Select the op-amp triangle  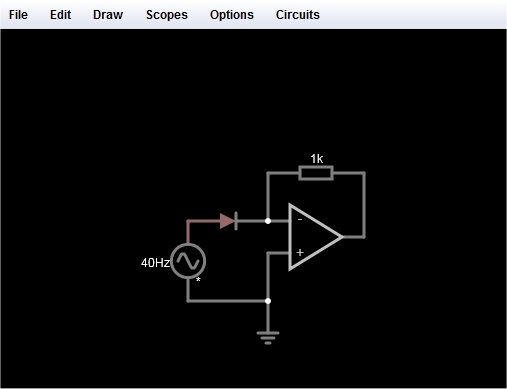(315, 237)
